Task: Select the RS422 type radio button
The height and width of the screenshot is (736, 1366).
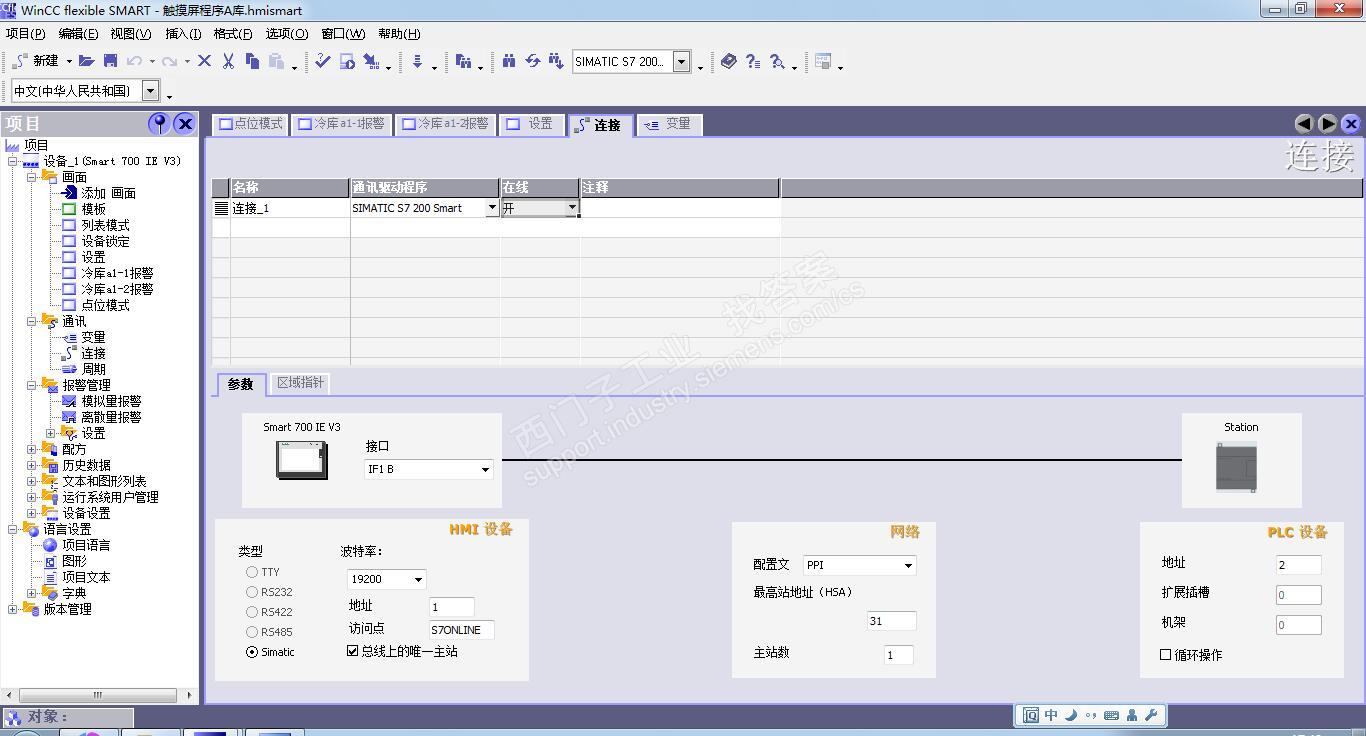Action: tap(252, 612)
